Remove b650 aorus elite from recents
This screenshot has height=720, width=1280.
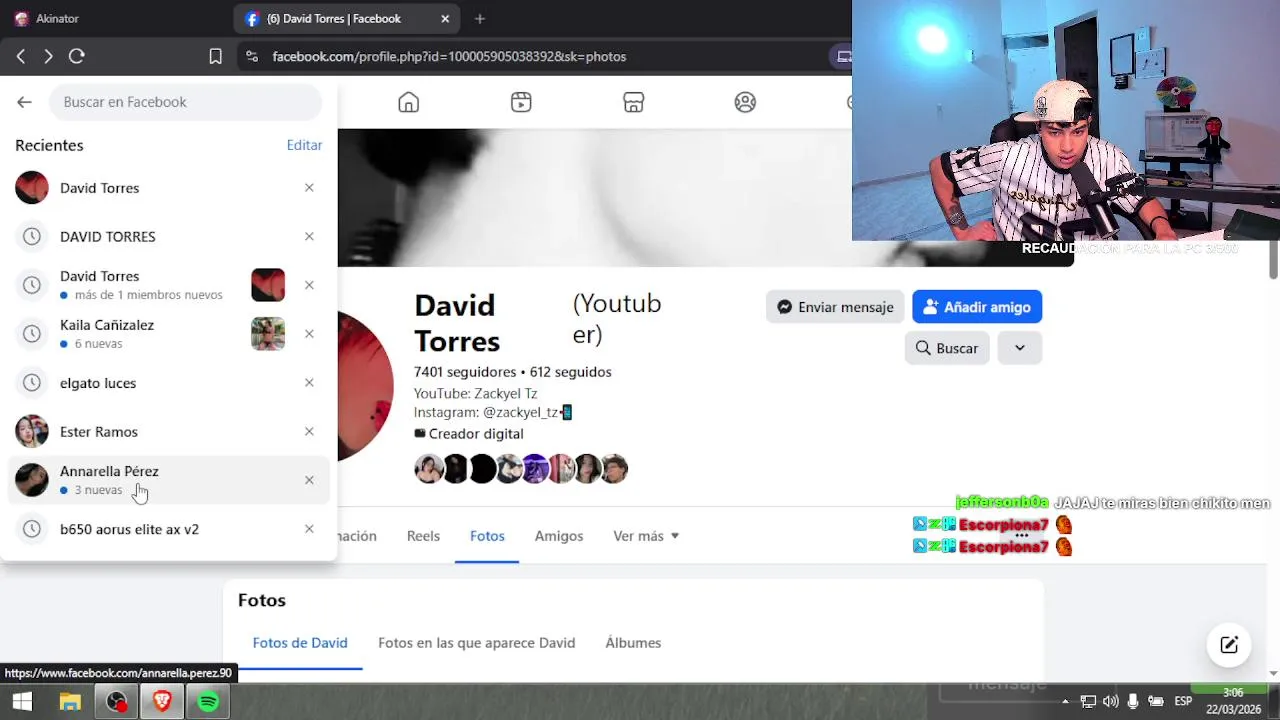(x=309, y=529)
